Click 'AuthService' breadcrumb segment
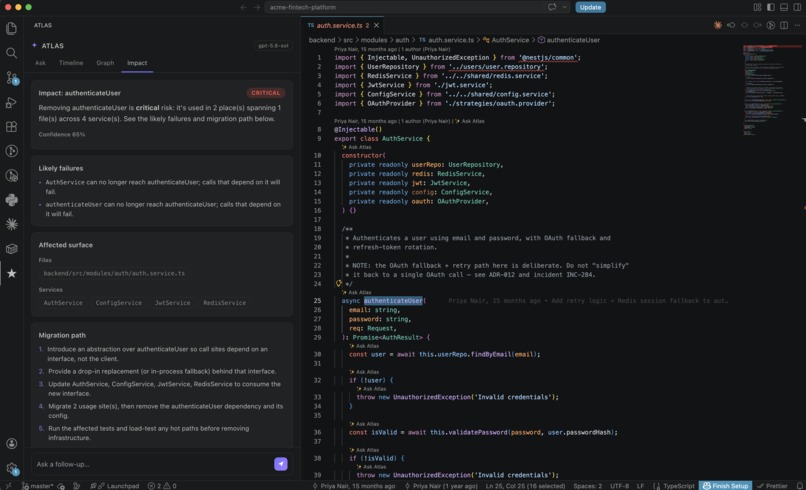Image resolution: width=806 pixels, height=490 pixels. [x=510, y=40]
